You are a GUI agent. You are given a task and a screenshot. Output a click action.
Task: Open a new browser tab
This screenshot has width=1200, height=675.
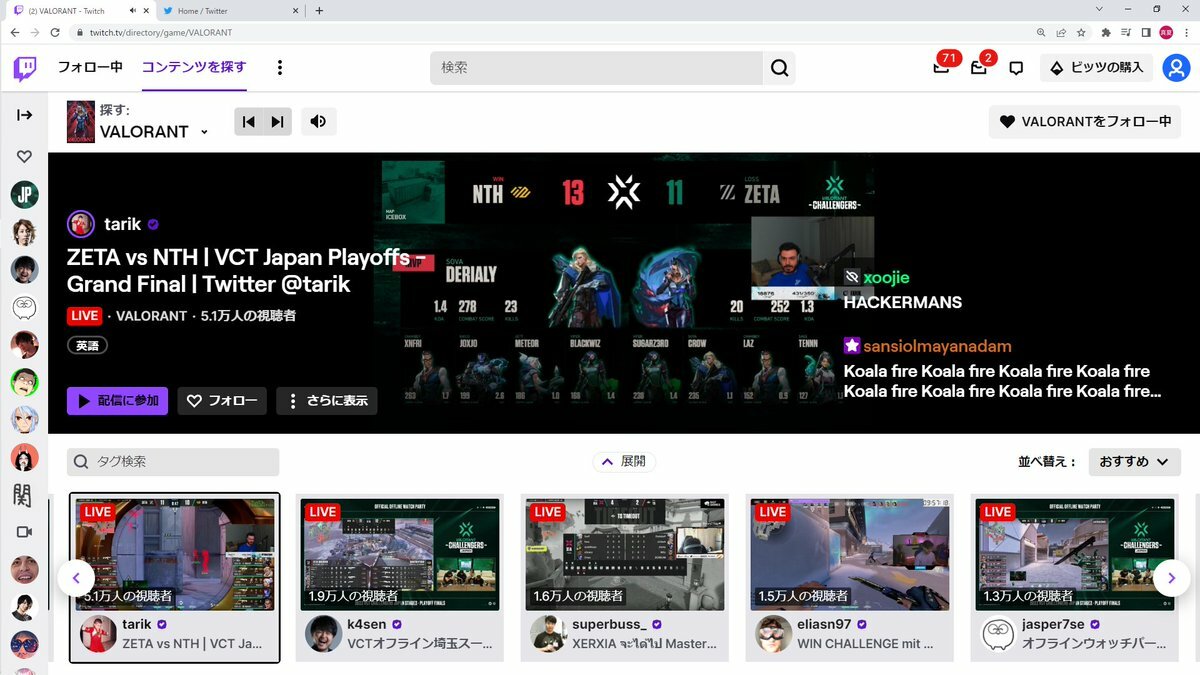[319, 10]
